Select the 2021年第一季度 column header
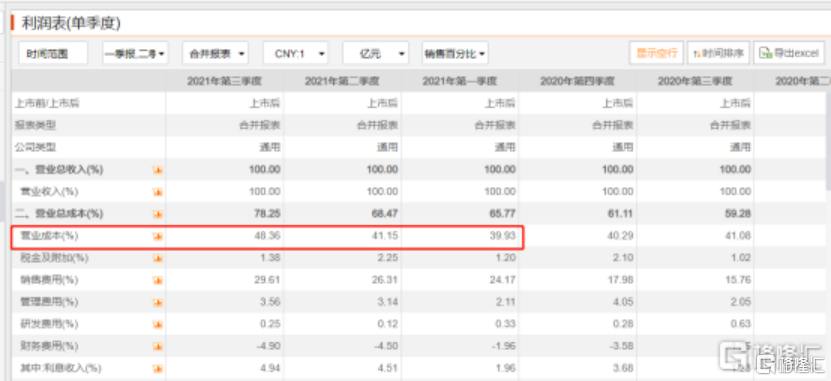This screenshot has height=381, width=831. tap(460, 81)
